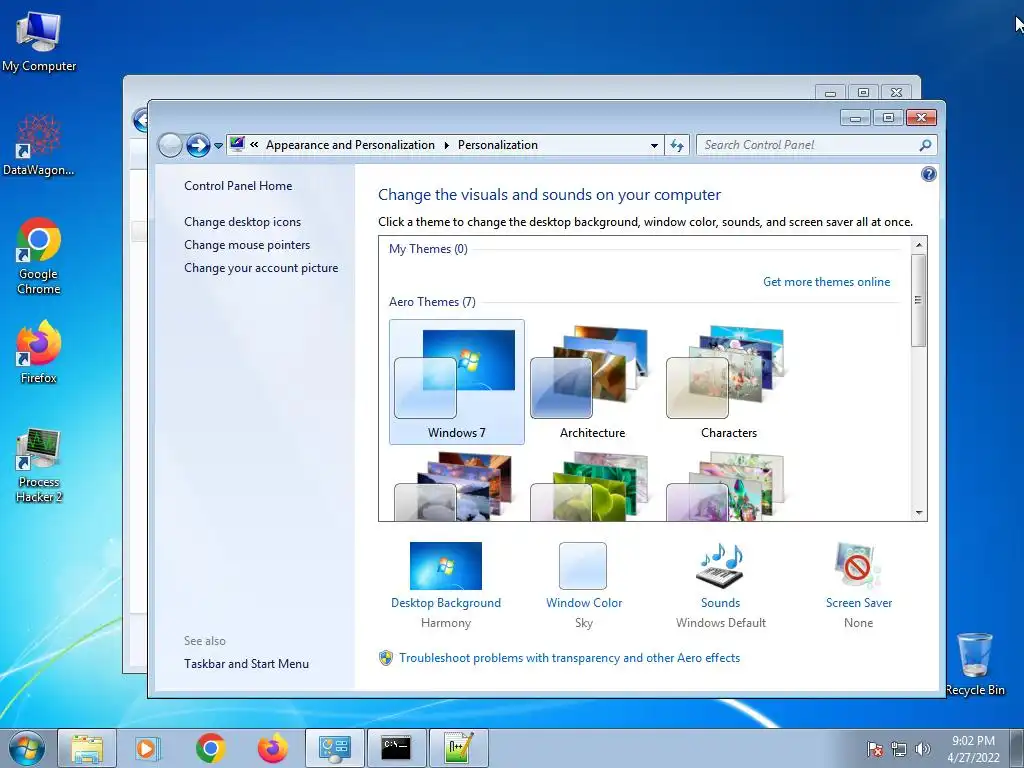Select the Characters theme
The height and width of the screenshot is (768, 1024).
(728, 382)
